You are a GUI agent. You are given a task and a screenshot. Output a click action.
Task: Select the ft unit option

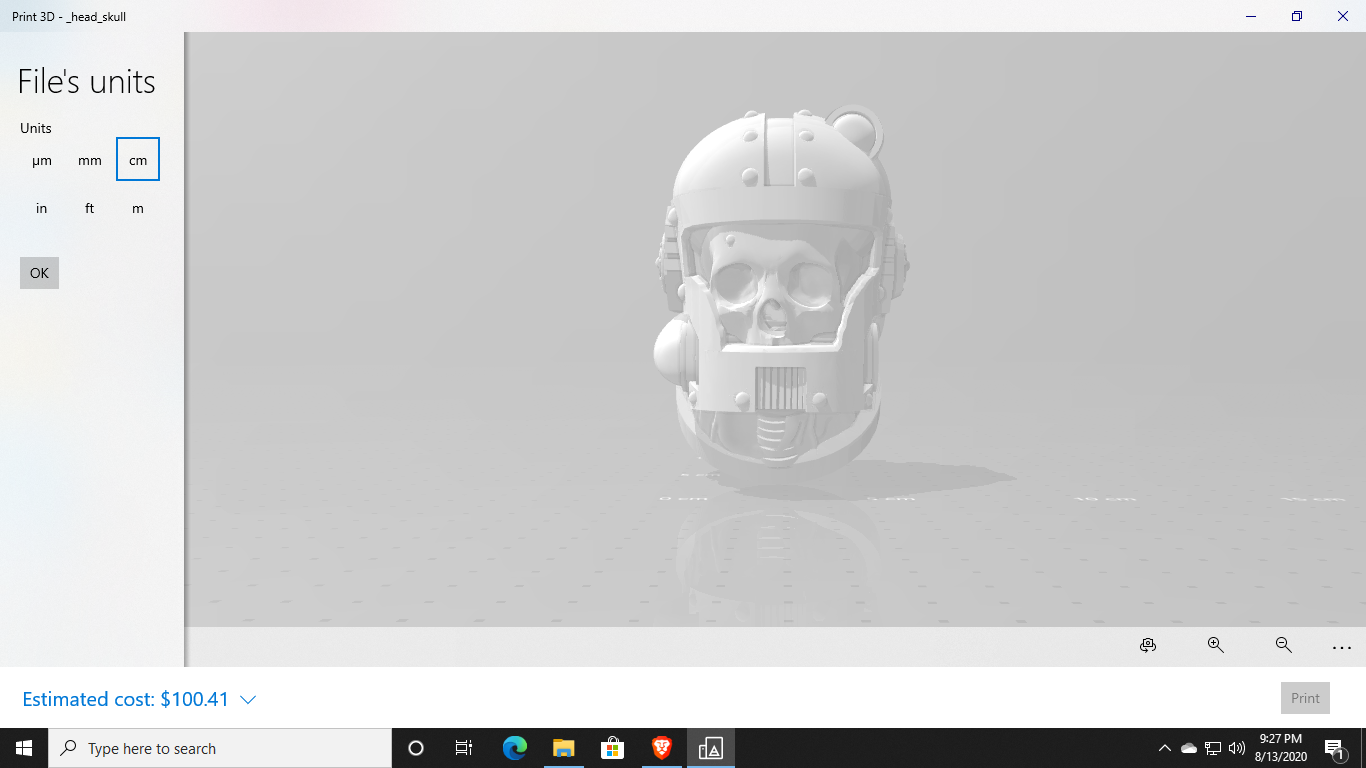(x=90, y=208)
